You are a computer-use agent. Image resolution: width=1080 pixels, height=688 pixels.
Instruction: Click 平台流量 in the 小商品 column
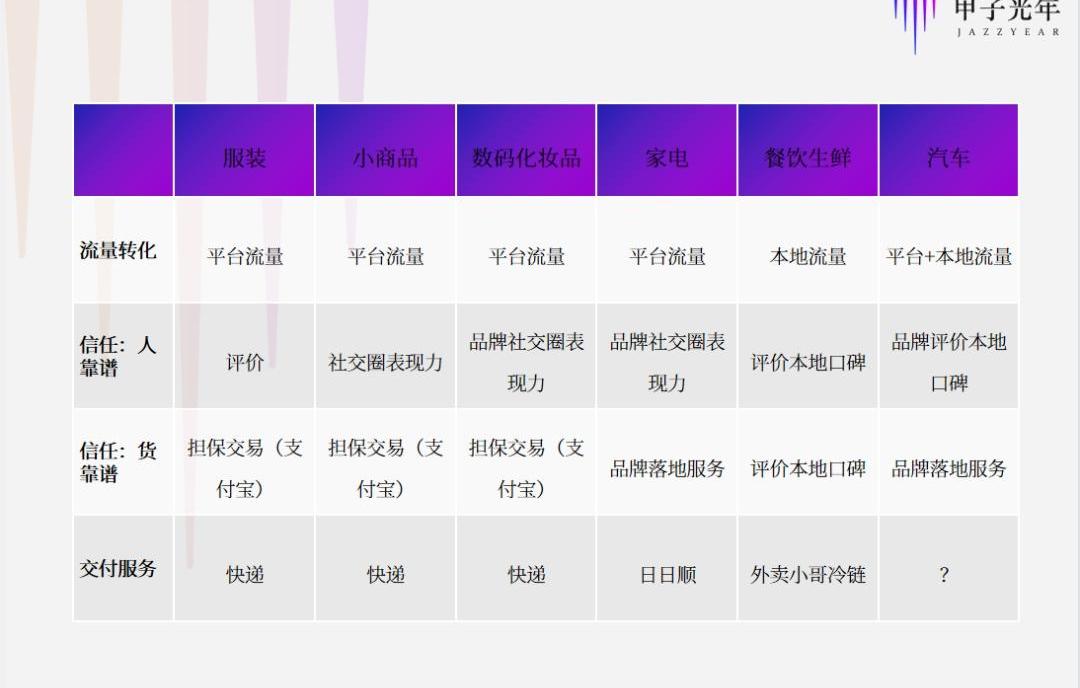pyautogui.click(x=386, y=257)
